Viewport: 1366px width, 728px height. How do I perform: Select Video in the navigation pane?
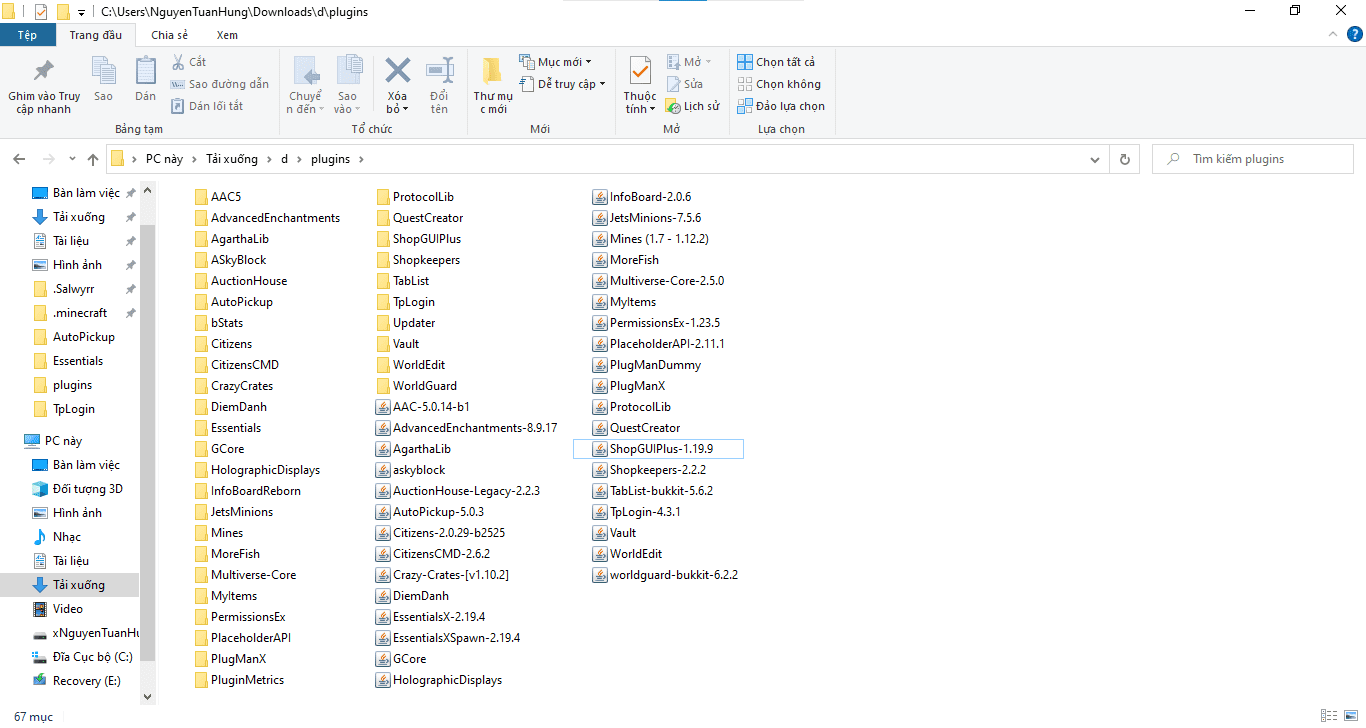pyautogui.click(x=58, y=609)
